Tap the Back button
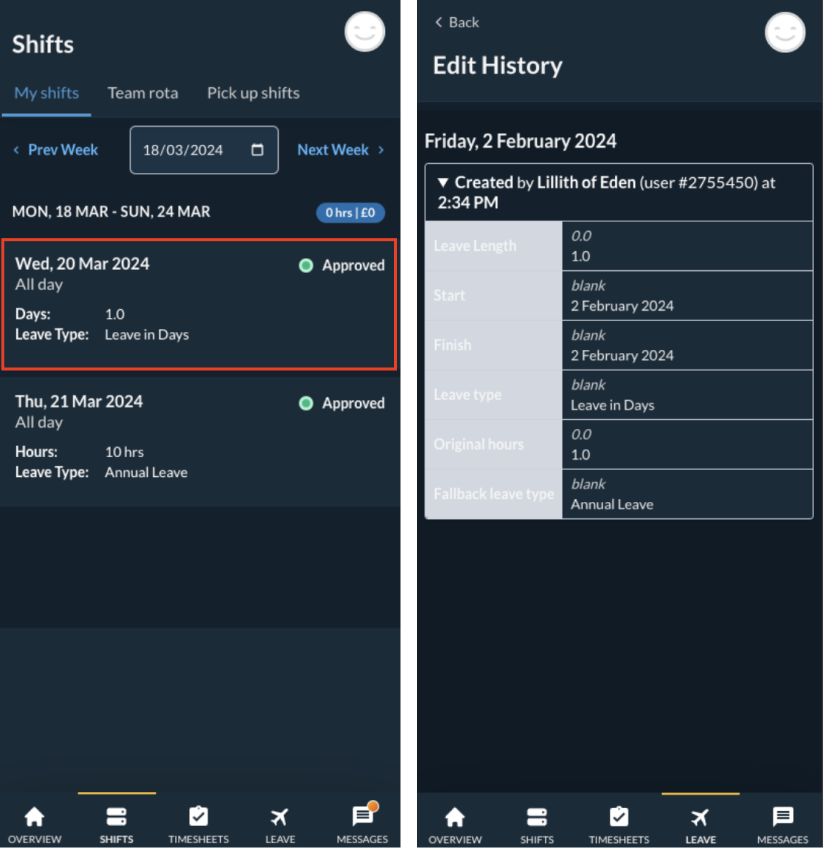The image size is (824, 848). tap(456, 22)
